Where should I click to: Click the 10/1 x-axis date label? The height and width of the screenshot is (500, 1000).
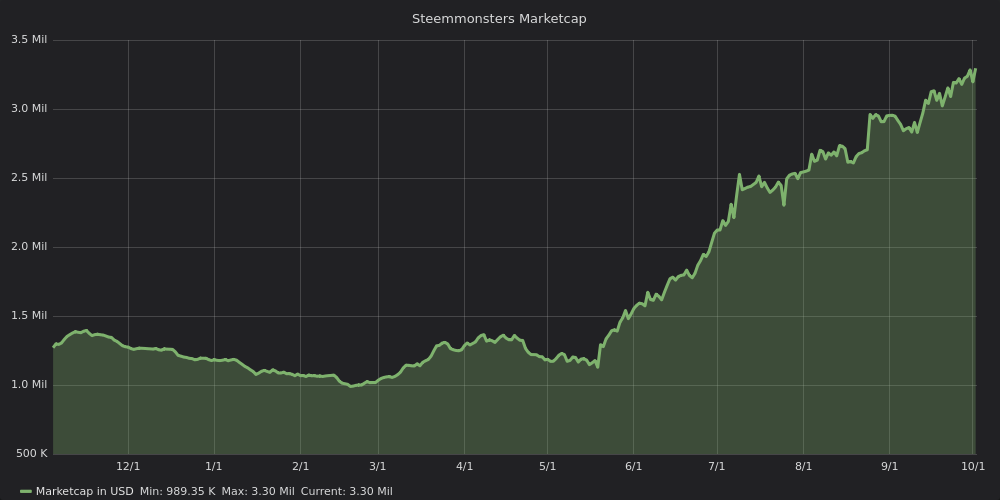click(x=973, y=466)
